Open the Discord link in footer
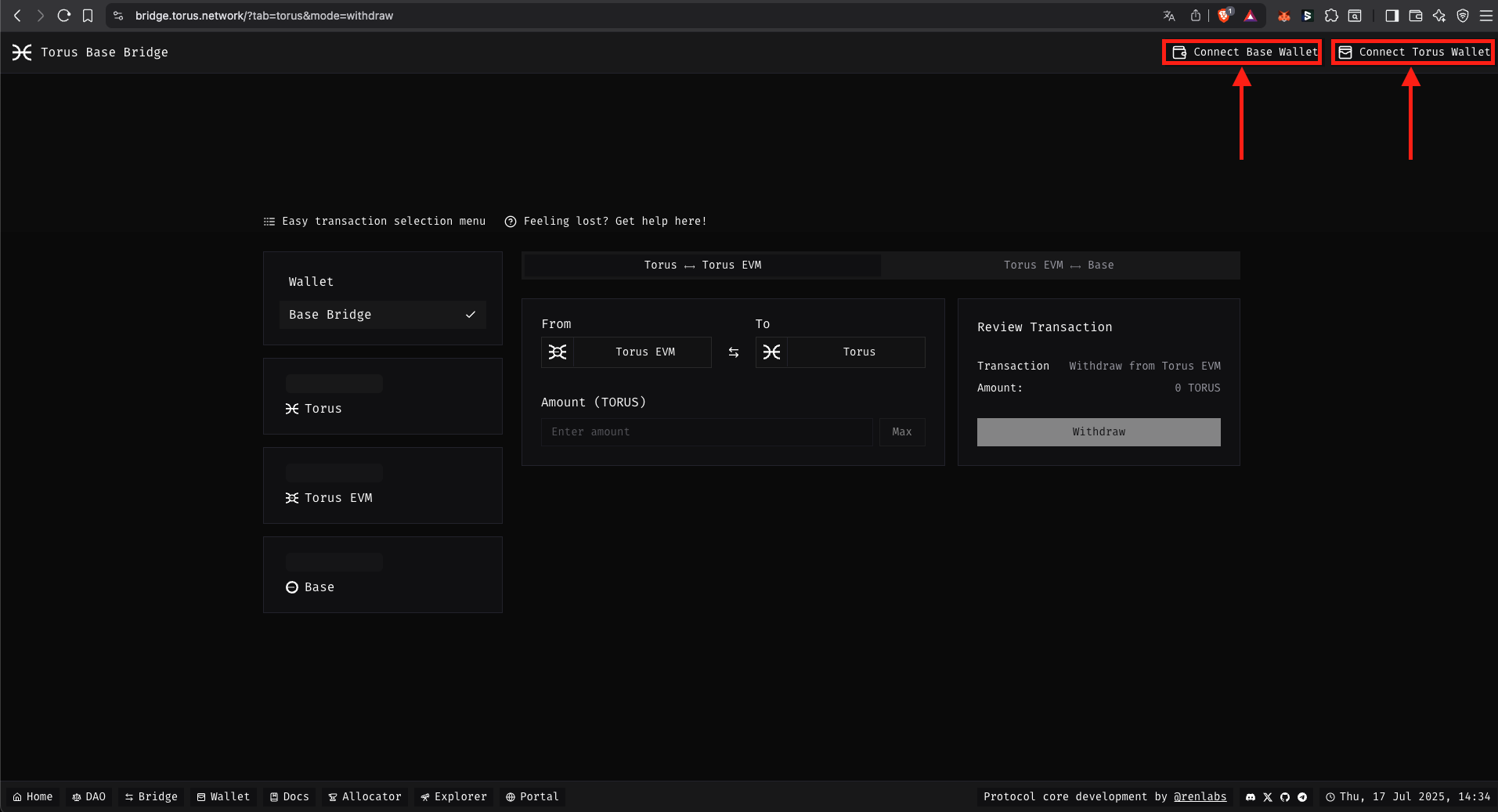The width and height of the screenshot is (1498, 812). 1251,797
